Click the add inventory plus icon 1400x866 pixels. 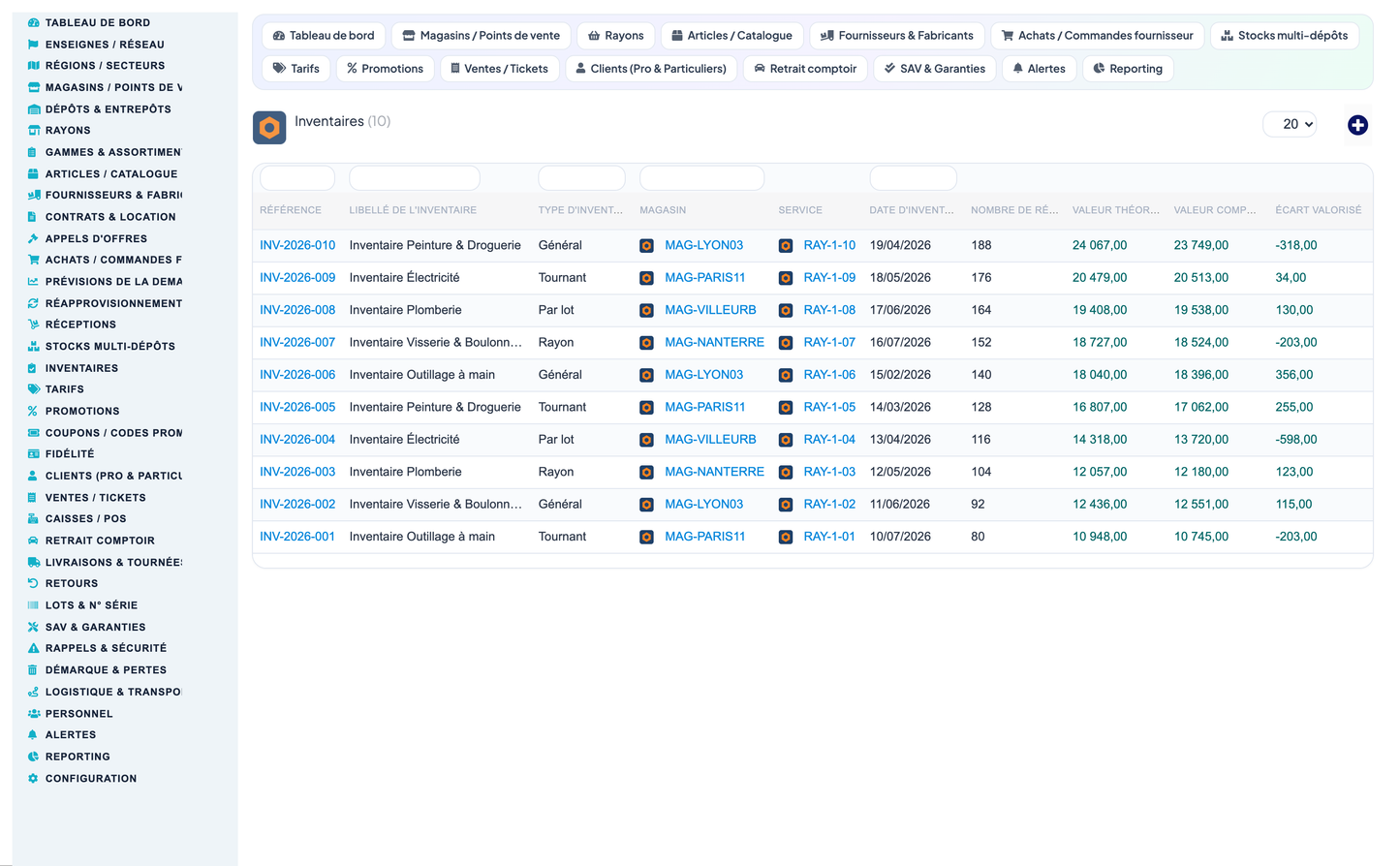1357,125
